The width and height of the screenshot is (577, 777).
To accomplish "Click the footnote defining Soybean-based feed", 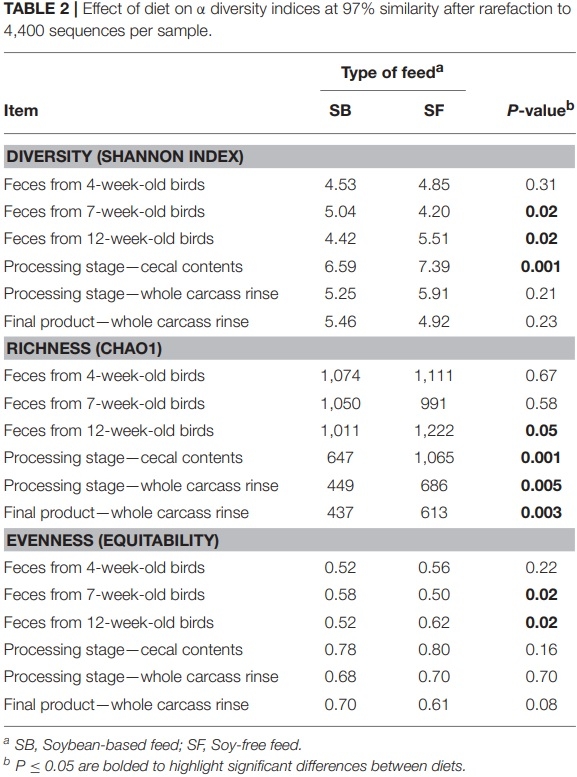I will 153,744.
